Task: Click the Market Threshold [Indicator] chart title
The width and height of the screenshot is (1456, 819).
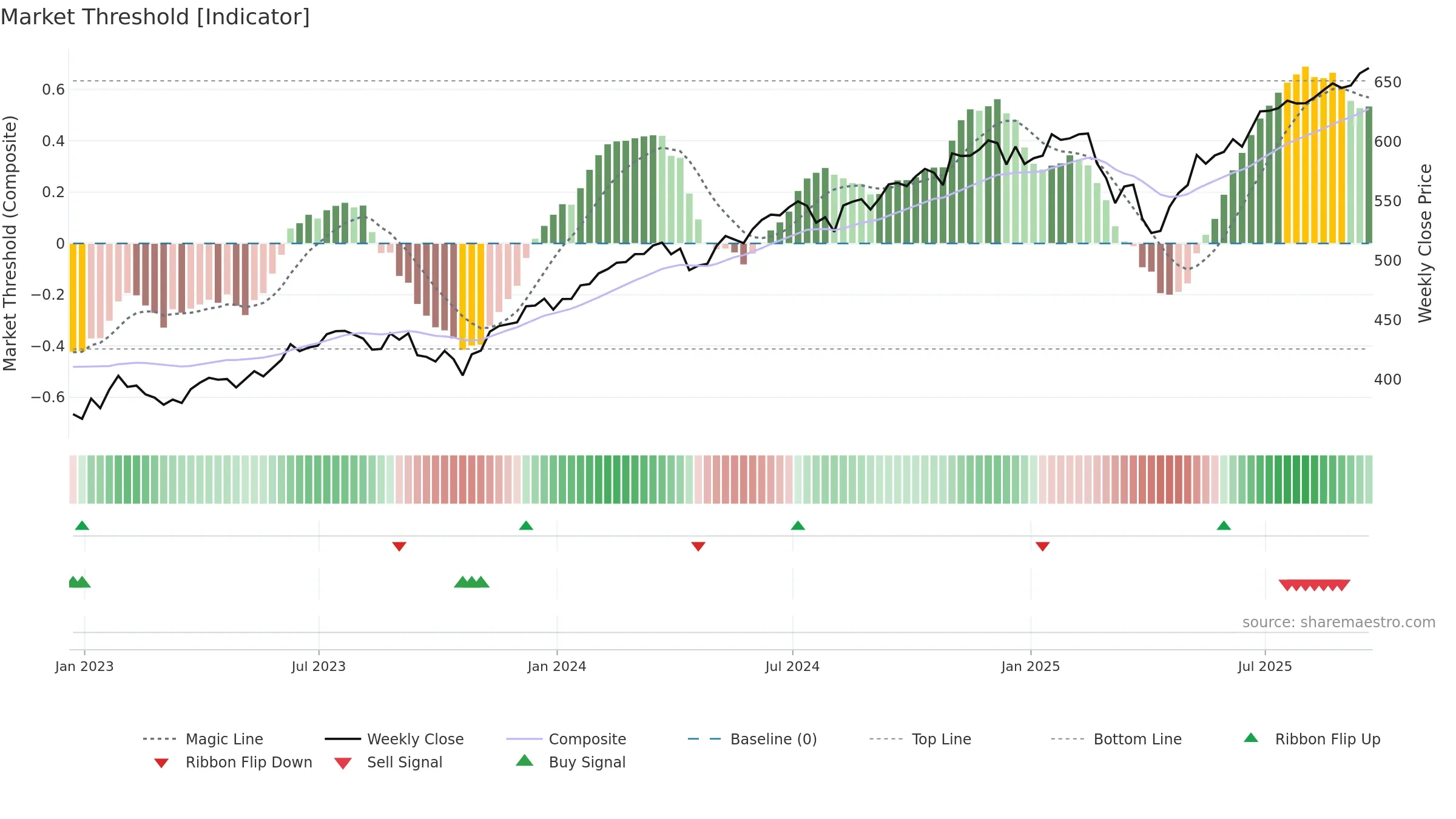Action: [155, 17]
